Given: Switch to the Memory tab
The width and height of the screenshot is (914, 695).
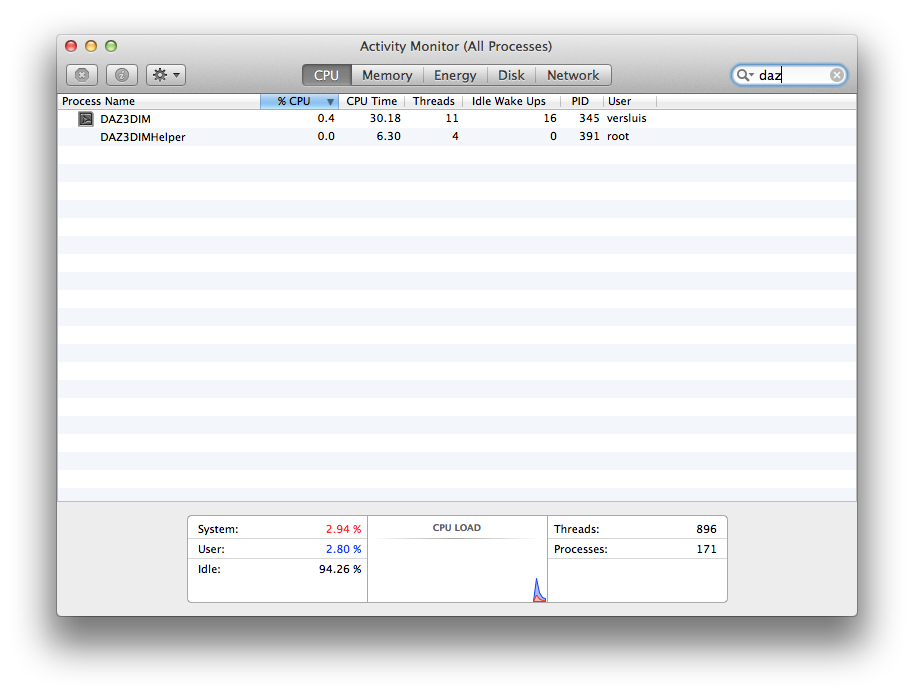Looking at the screenshot, I should 387,75.
